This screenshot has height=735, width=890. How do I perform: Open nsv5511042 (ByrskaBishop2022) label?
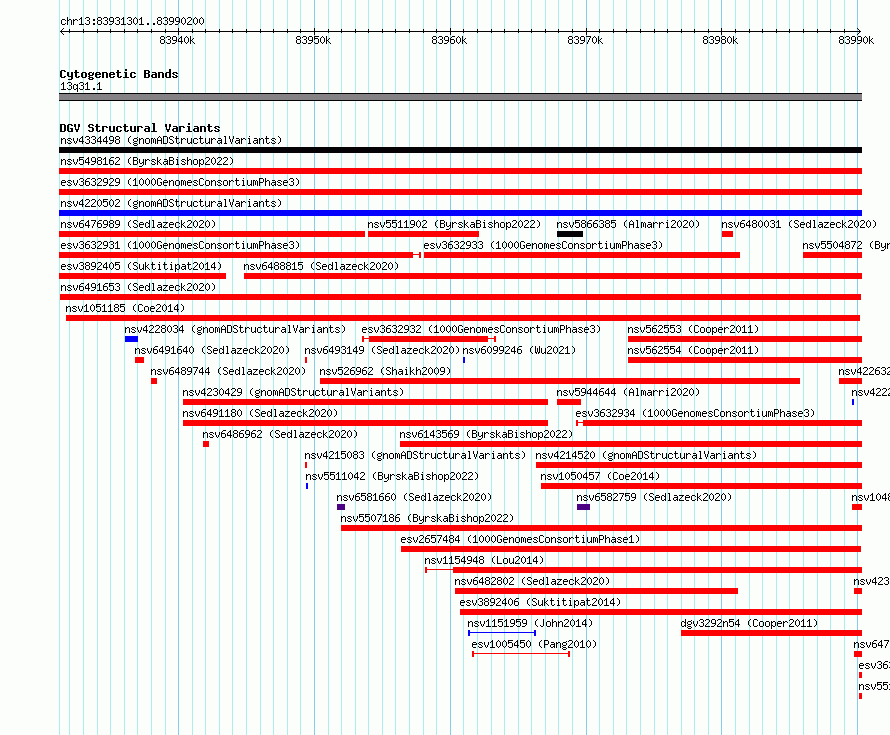pyautogui.click(x=392, y=476)
